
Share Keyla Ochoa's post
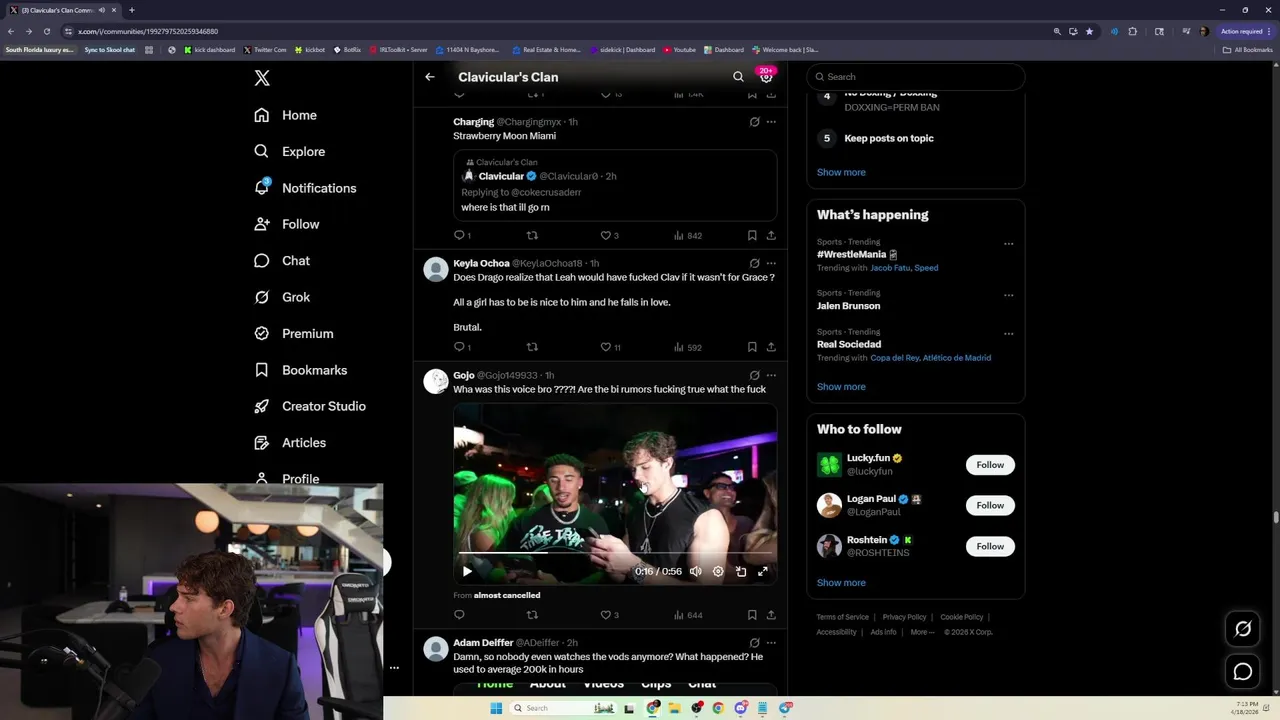(771, 347)
